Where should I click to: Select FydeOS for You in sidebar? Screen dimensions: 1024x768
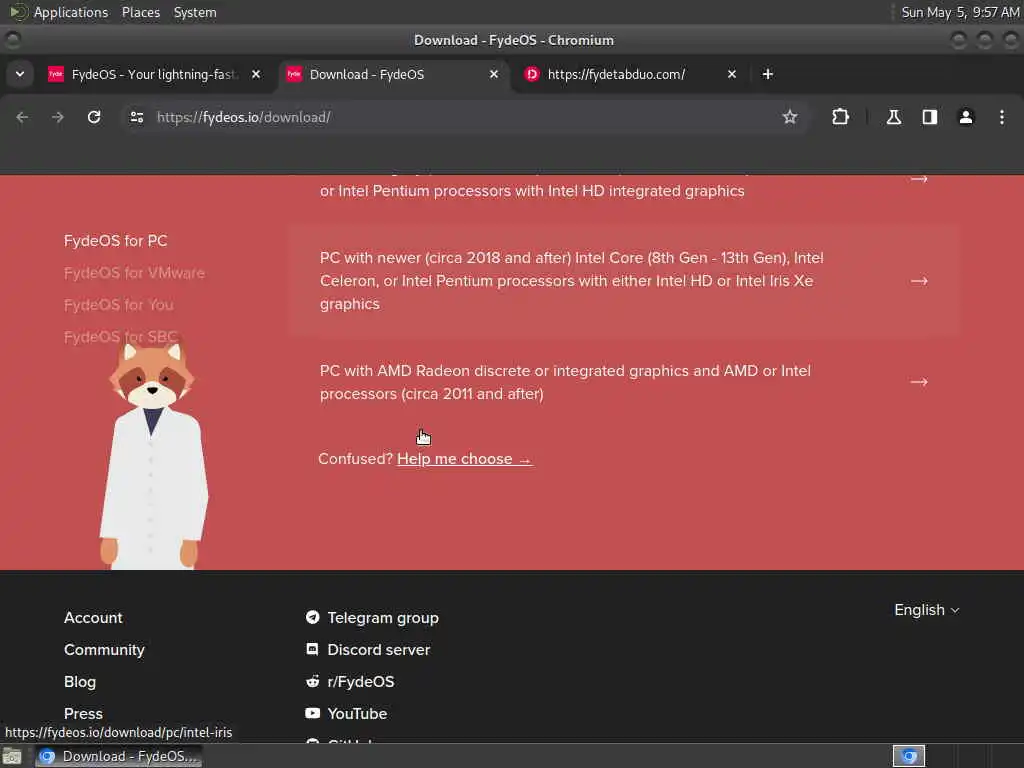(x=118, y=304)
